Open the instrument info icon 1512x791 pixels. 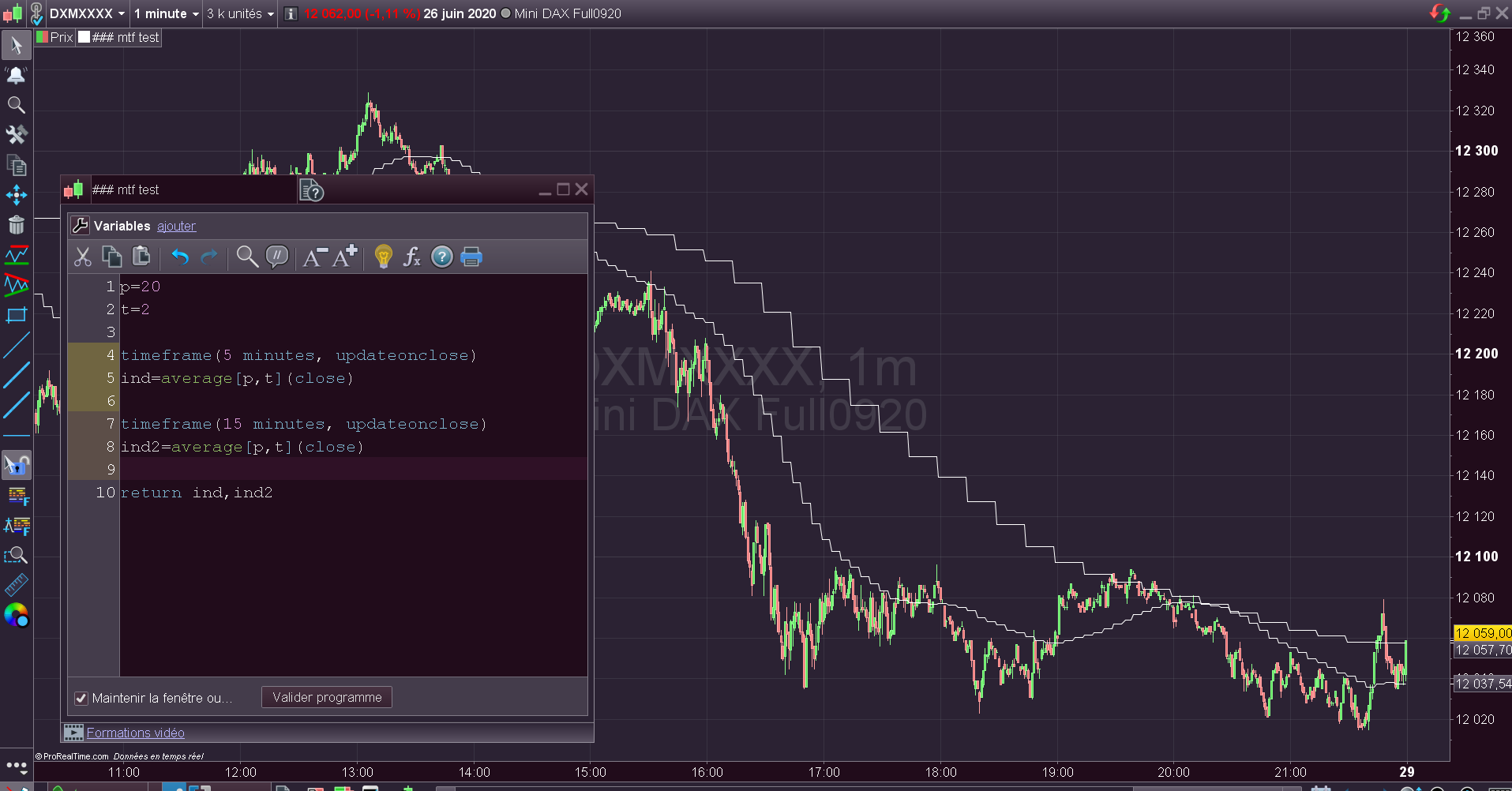click(x=291, y=13)
